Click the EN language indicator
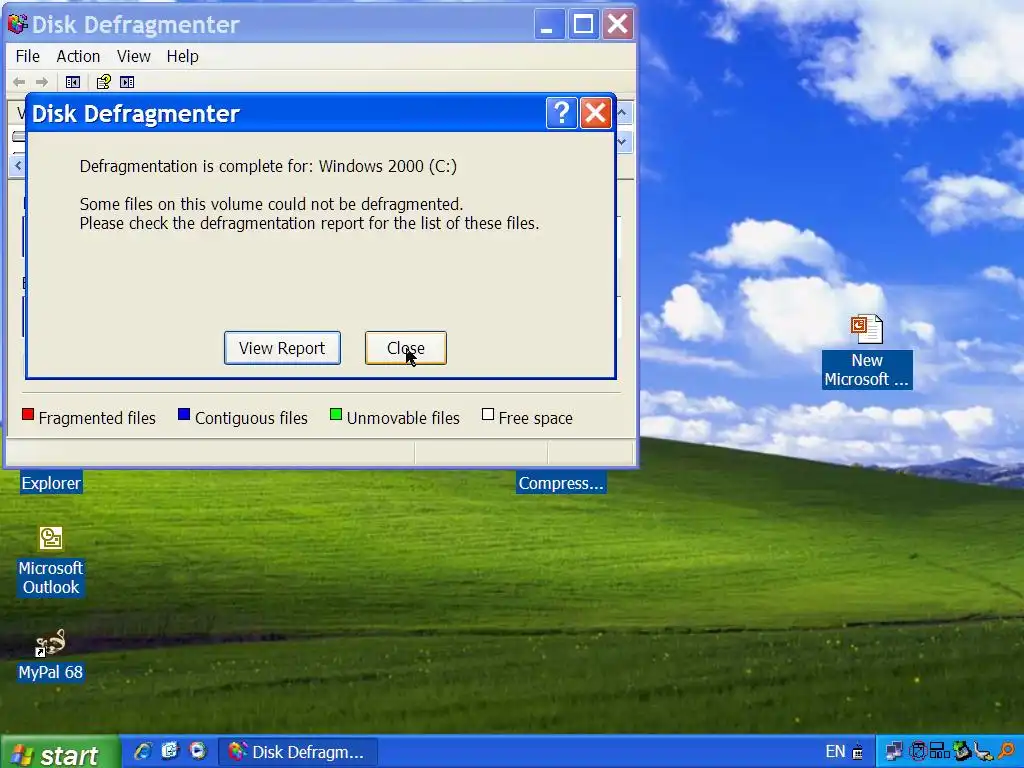 click(x=835, y=752)
